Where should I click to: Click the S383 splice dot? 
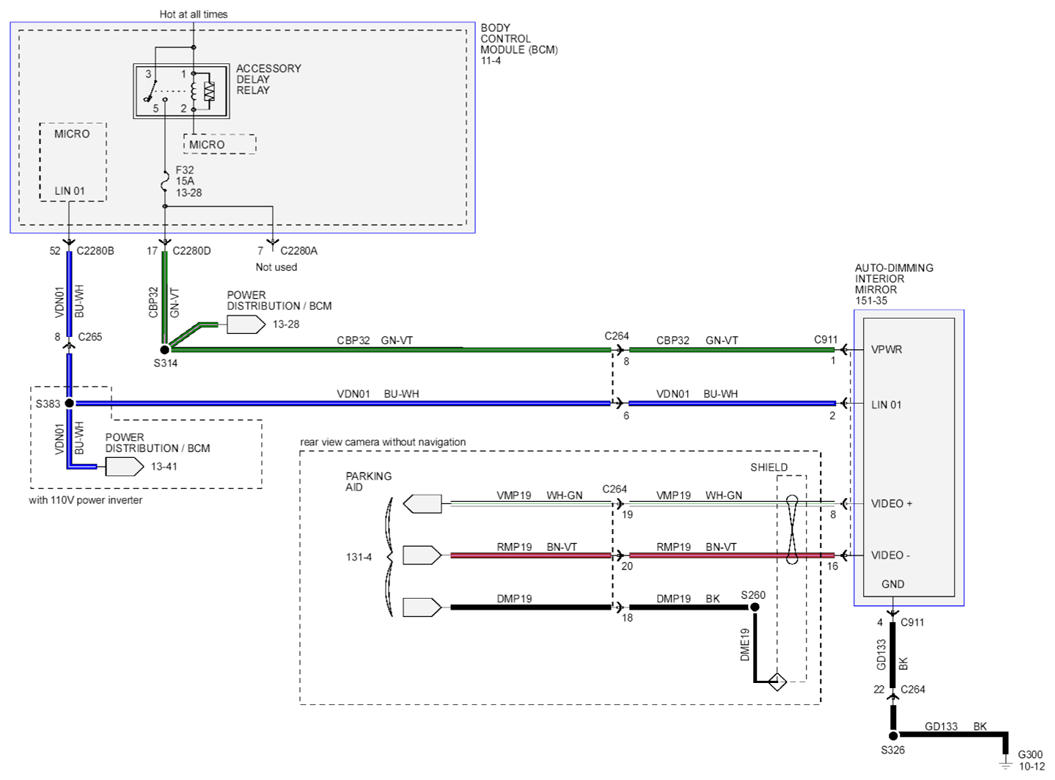pos(69,403)
